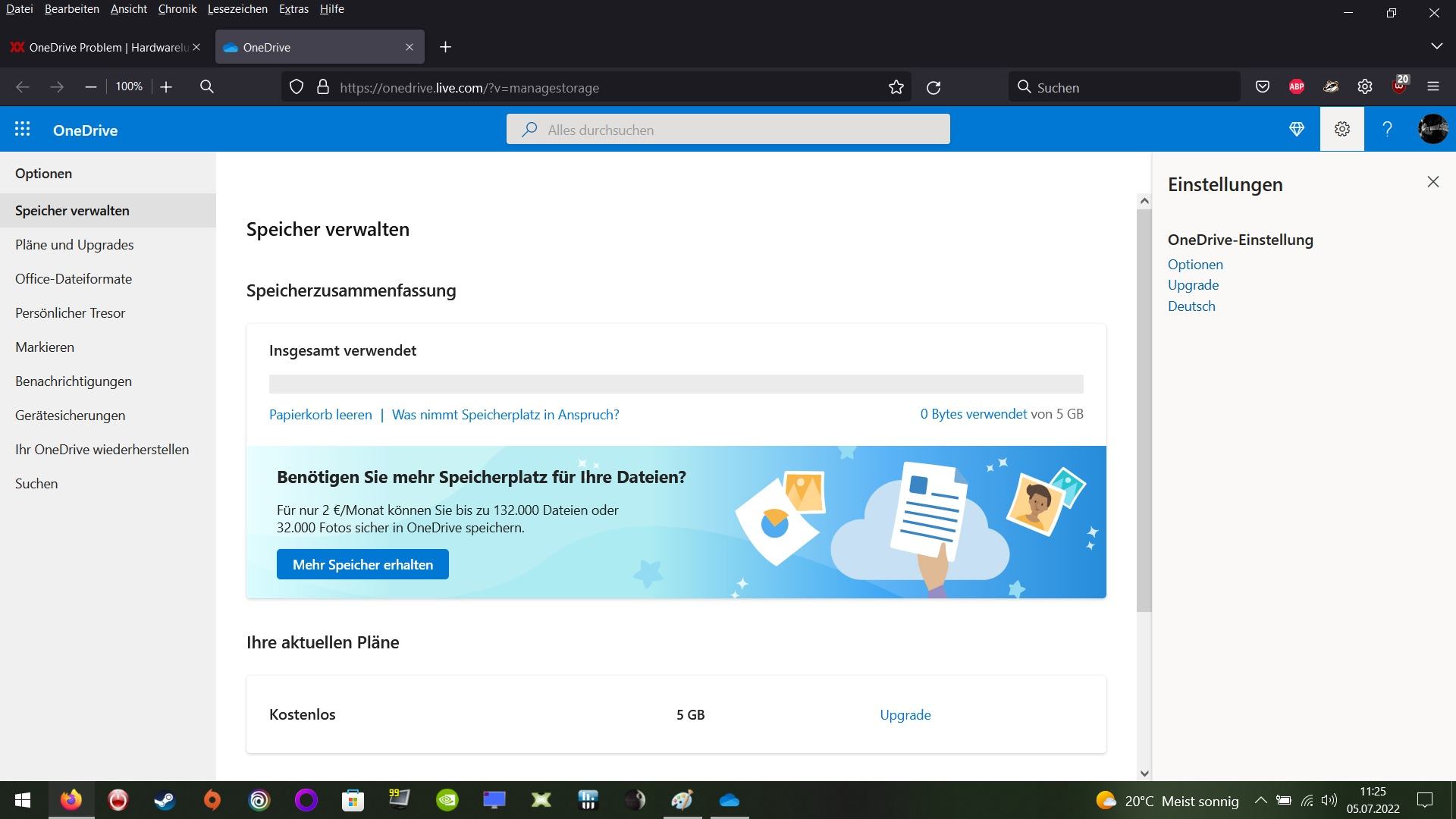Click Upgrade link in Einstellungen panel

pyautogui.click(x=1194, y=285)
